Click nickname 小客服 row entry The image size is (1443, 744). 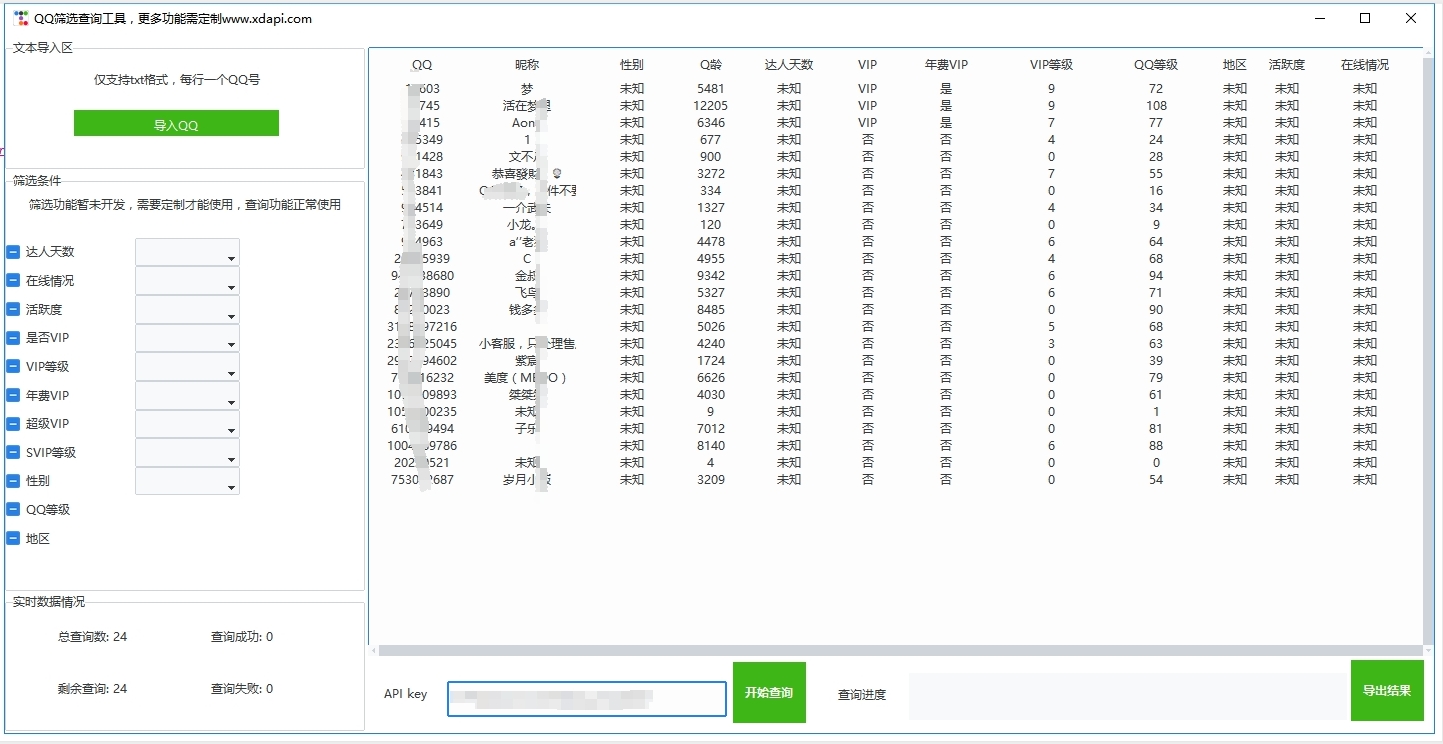(x=527, y=343)
